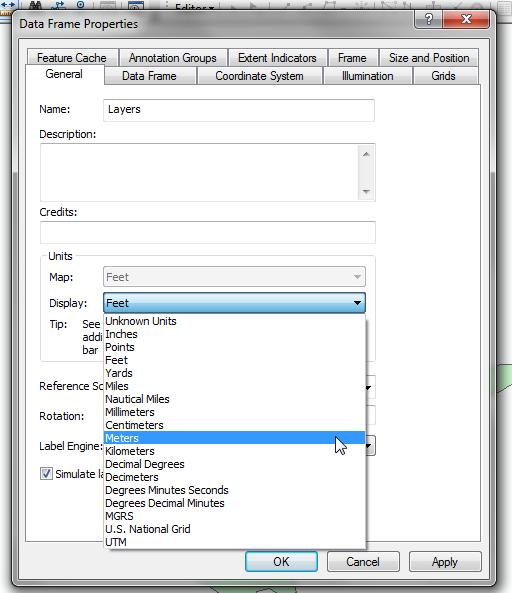Click the Apply button
This screenshot has height=593, width=512.
(445, 562)
